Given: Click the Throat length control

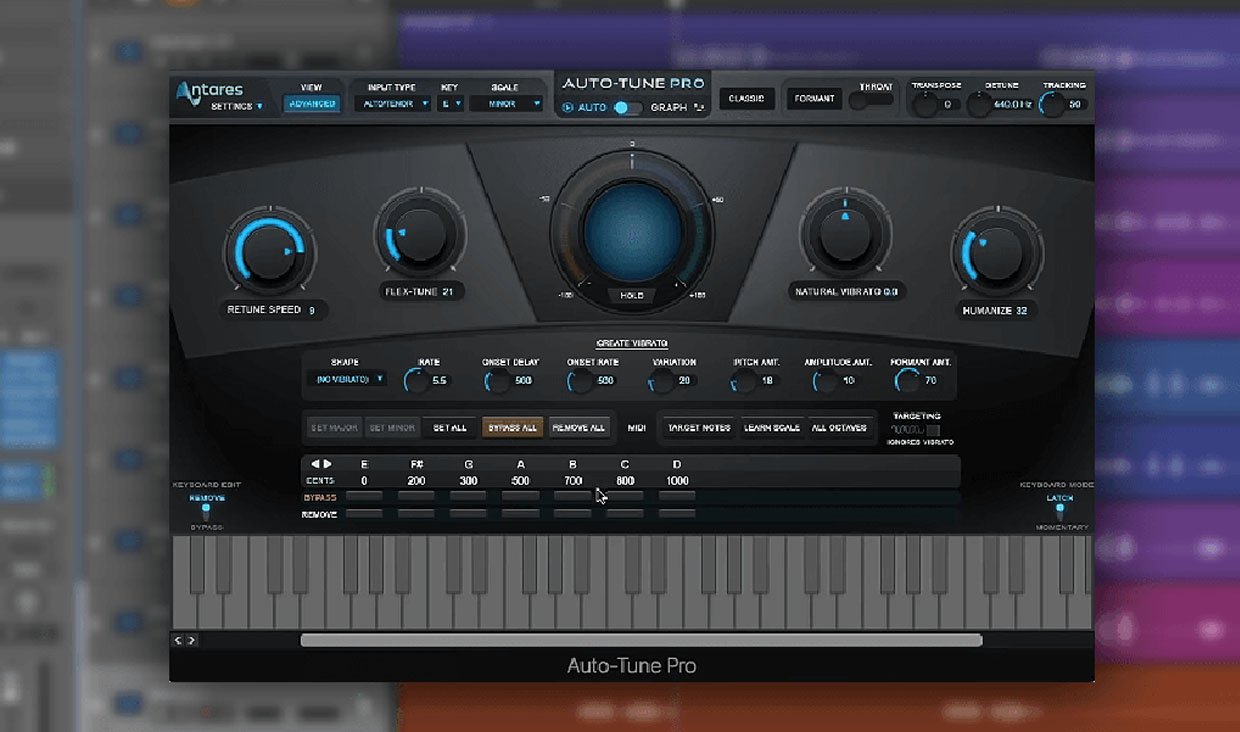Looking at the screenshot, I should point(871,99).
